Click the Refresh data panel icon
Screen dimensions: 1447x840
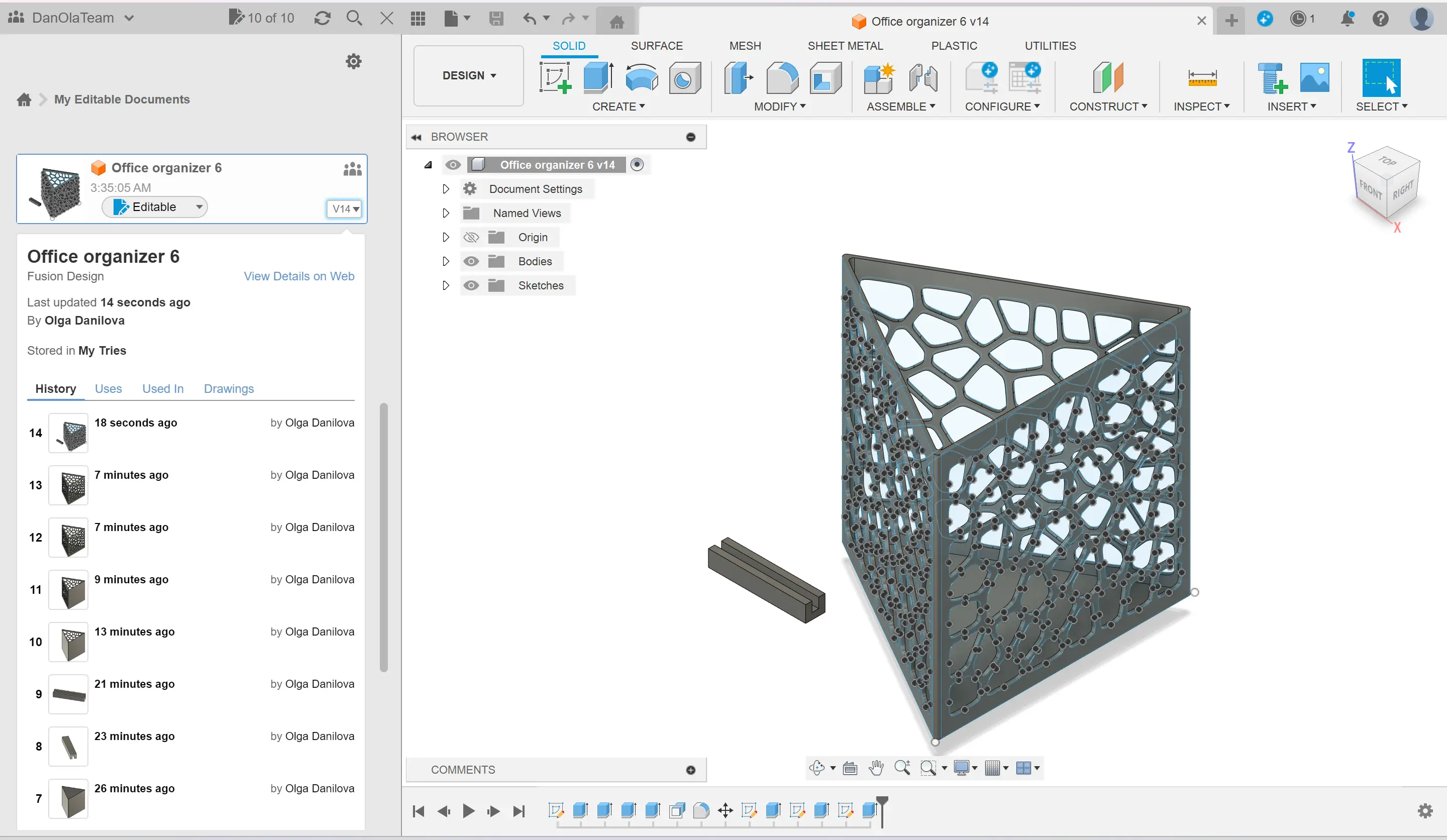[322, 19]
